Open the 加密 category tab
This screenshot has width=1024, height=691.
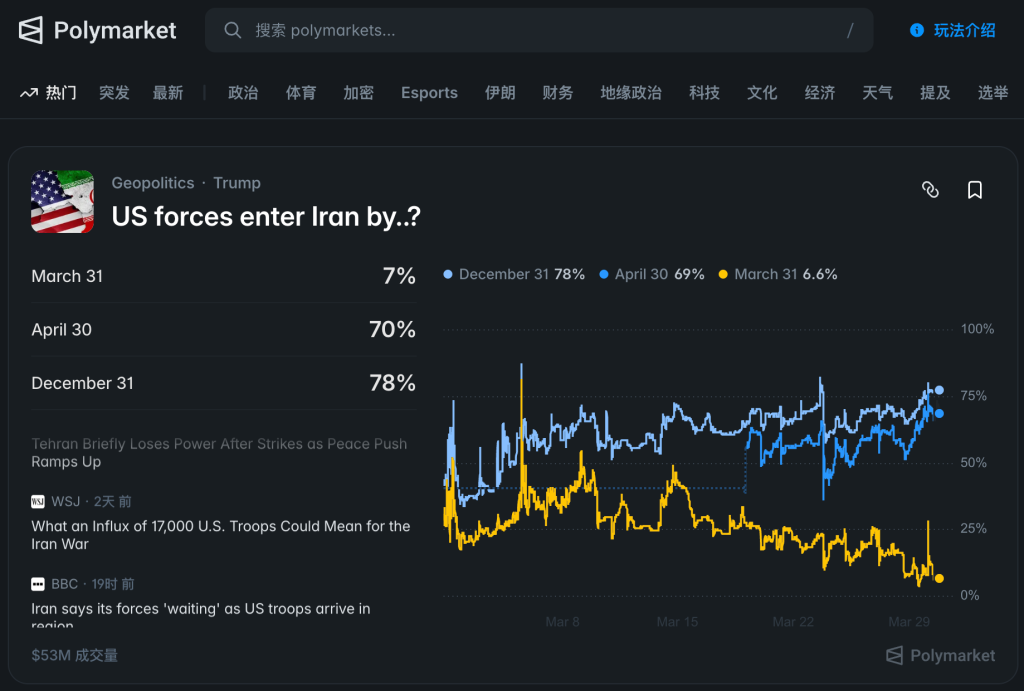(358, 93)
